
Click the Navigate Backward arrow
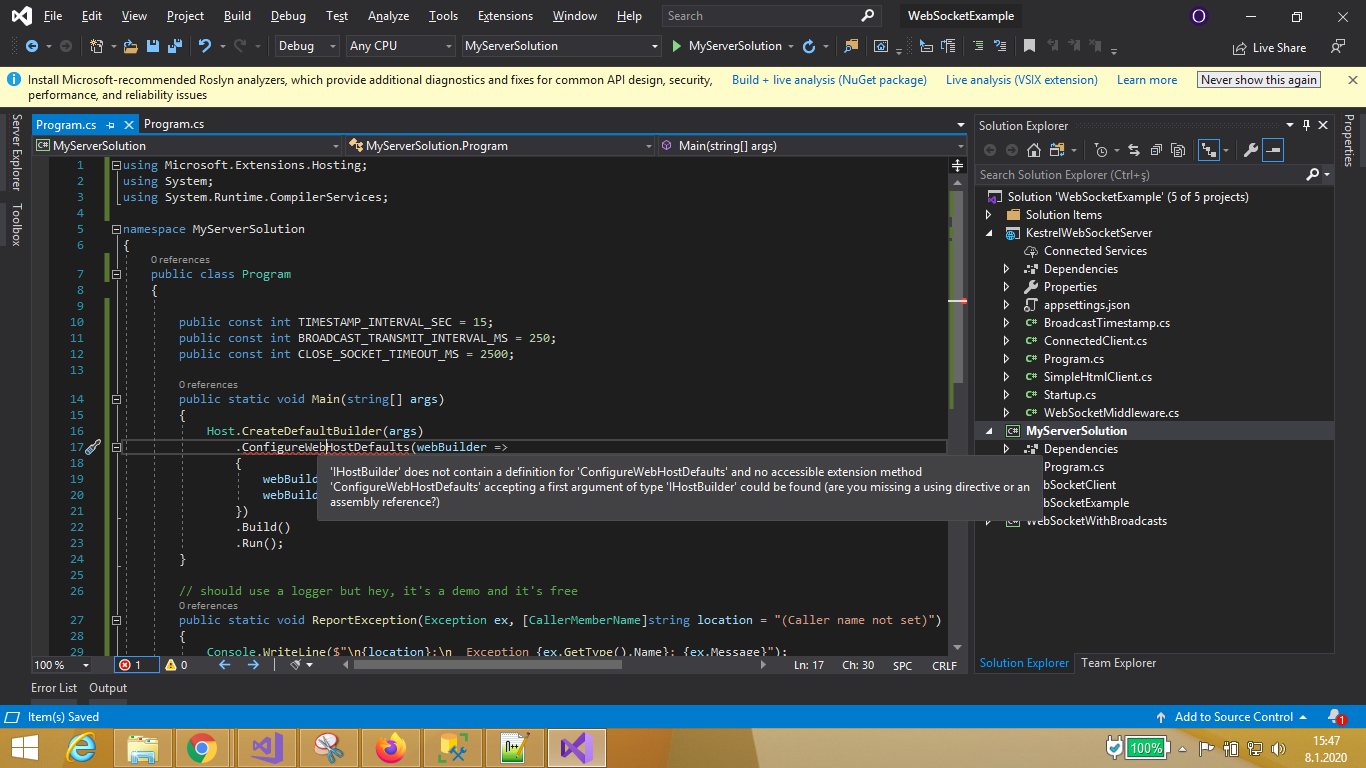[32, 46]
